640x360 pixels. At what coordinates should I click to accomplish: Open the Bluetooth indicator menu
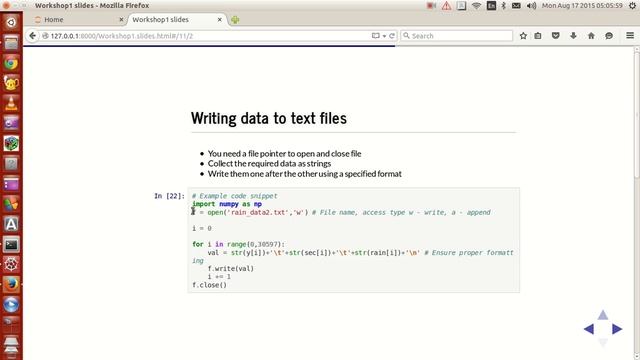pyautogui.click(x=503, y=6)
